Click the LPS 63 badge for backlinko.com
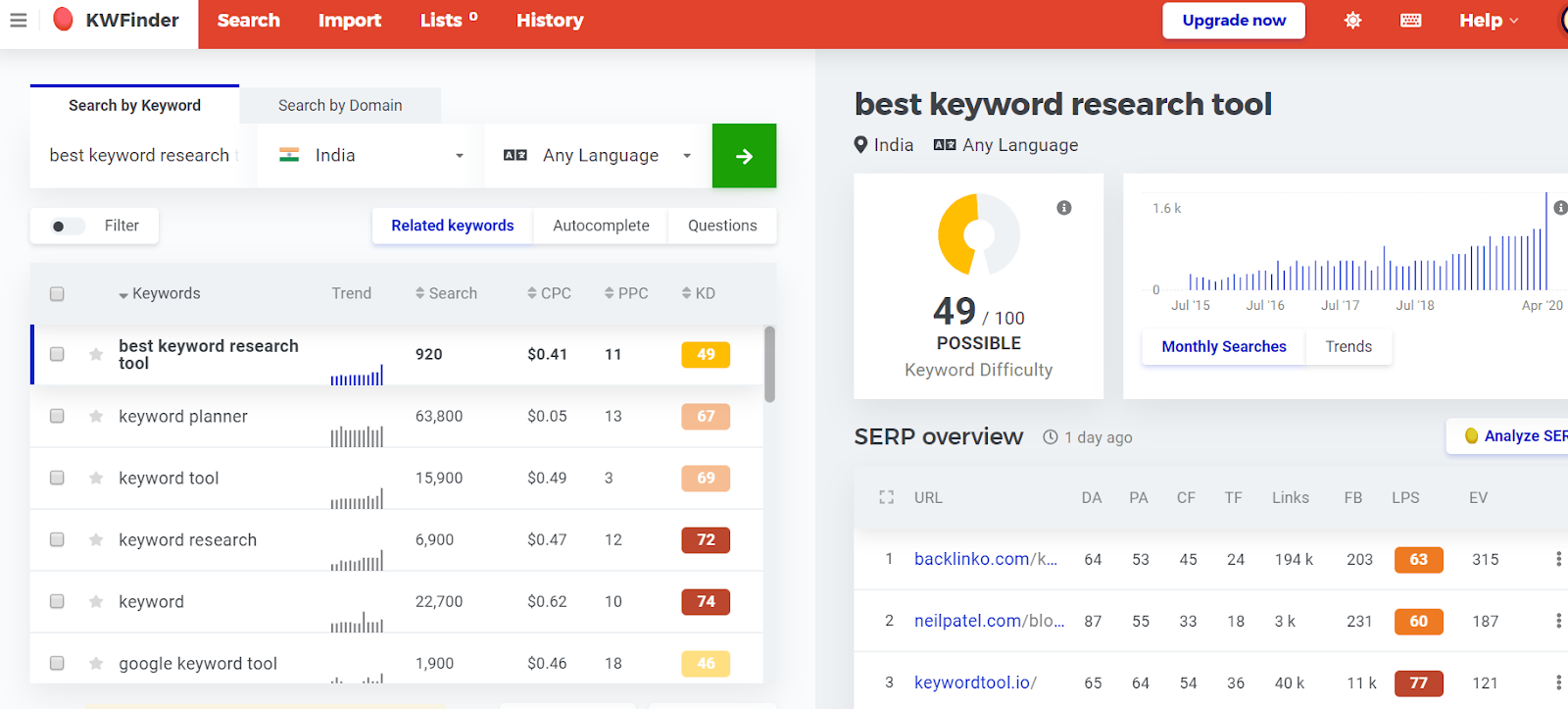The height and width of the screenshot is (709, 1568). [x=1418, y=559]
